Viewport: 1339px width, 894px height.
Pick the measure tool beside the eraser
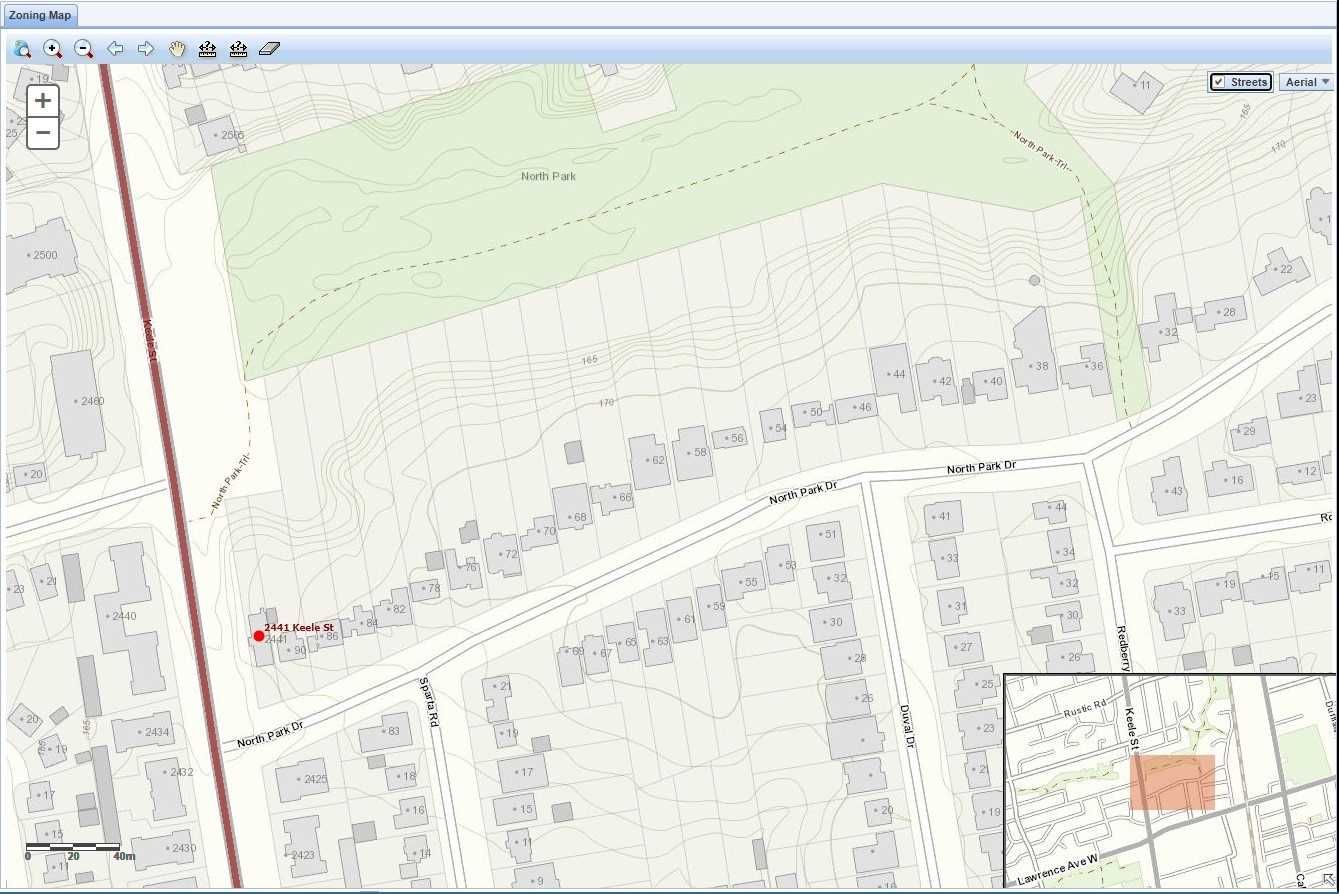coord(238,49)
